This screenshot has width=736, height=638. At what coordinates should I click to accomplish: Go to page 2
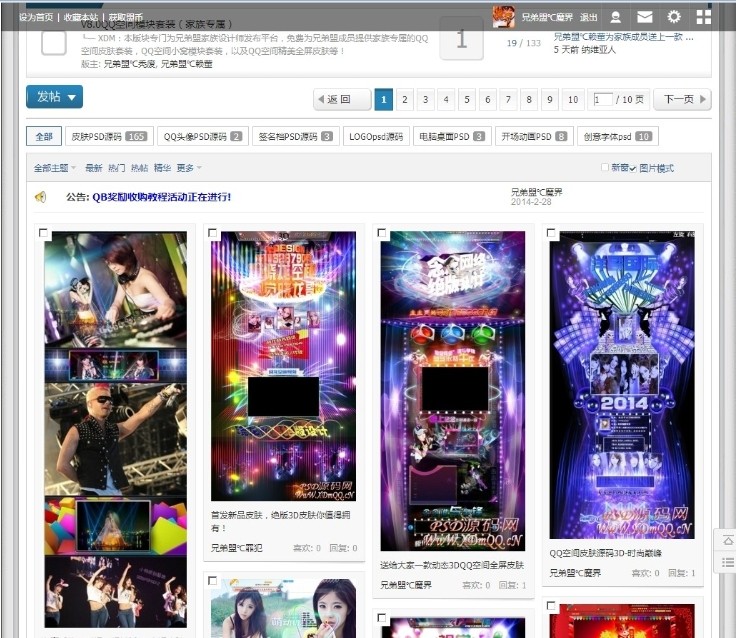click(x=405, y=100)
